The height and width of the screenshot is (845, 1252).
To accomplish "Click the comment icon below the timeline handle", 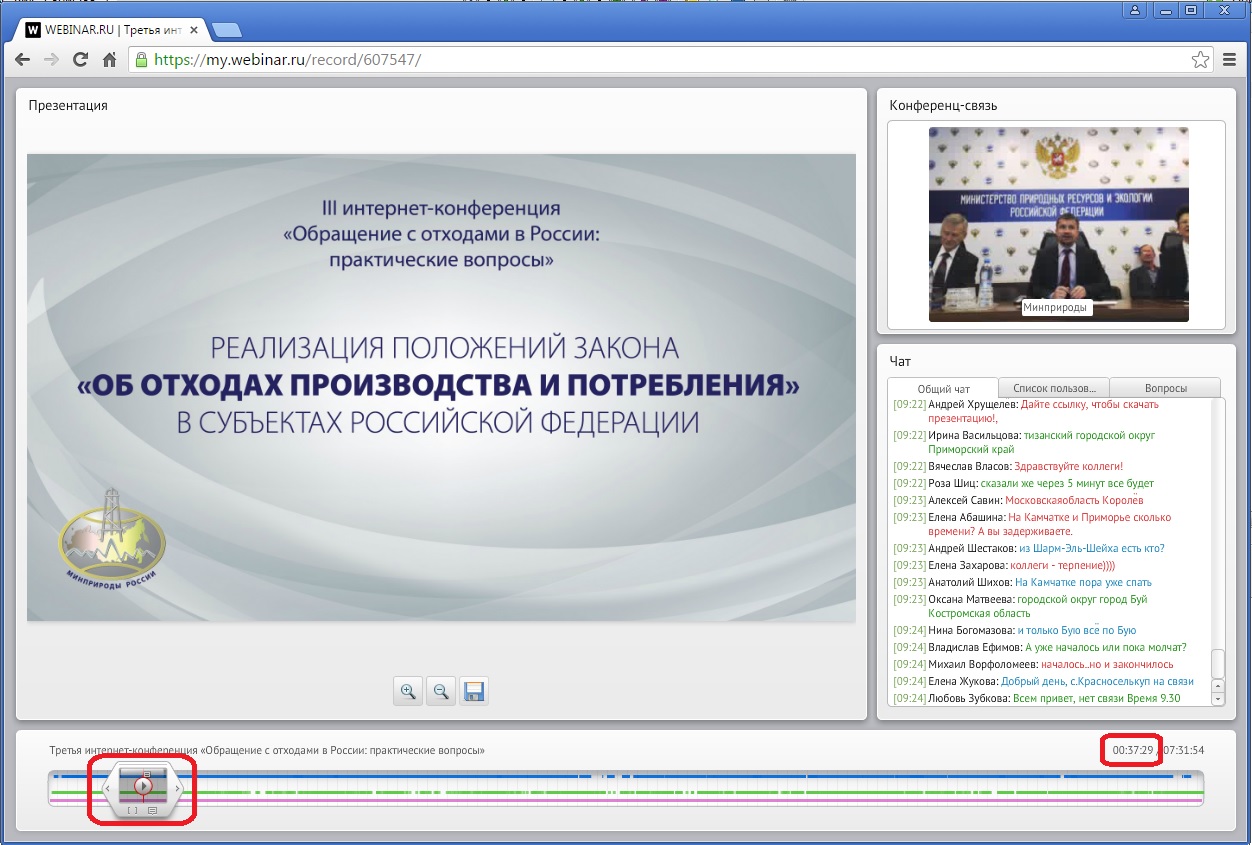I will [152, 810].
